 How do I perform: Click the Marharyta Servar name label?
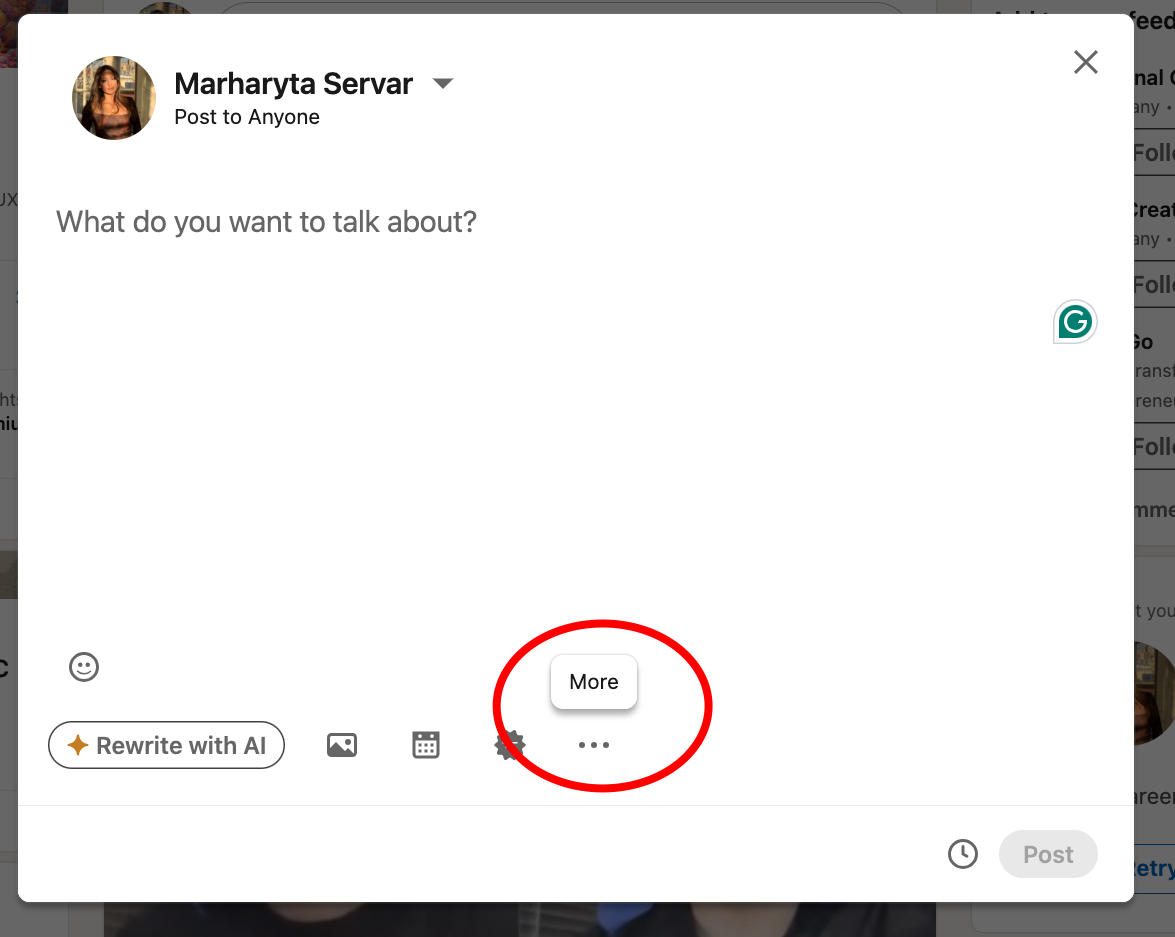click(x=293, y=83)
